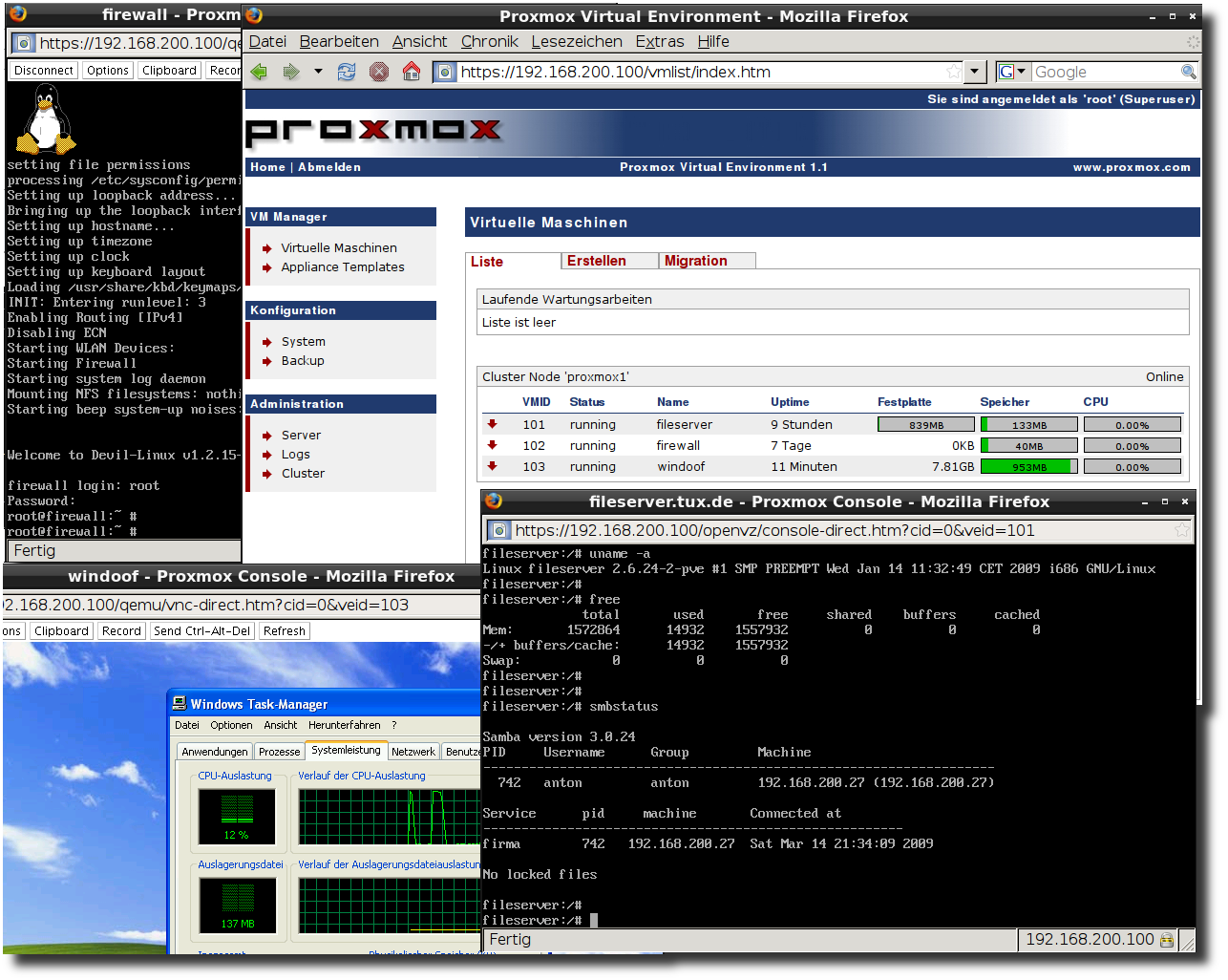Open the Datei menu in Firefox
The width and height of the screenshot is (1228, 980).
click(267, 41)
